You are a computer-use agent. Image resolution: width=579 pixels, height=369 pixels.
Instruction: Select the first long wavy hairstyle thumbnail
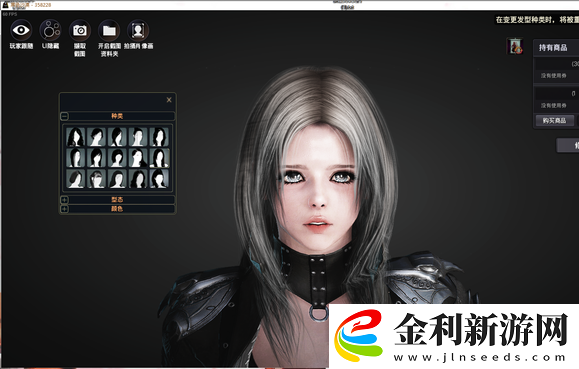click(x=76, y=137)
